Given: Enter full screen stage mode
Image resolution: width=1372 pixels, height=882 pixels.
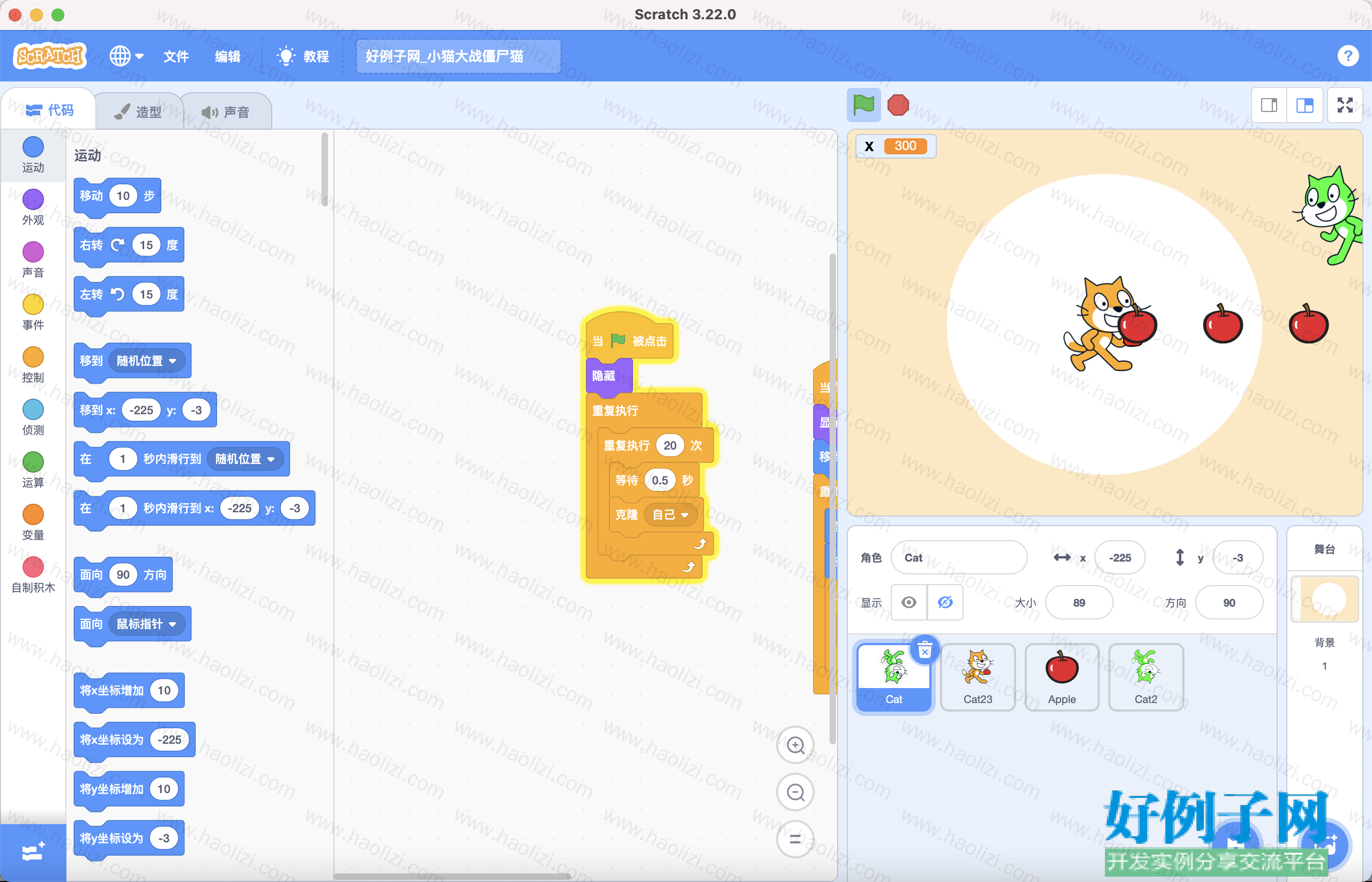Looking at the screenshot, I should tap(1345, 105).
